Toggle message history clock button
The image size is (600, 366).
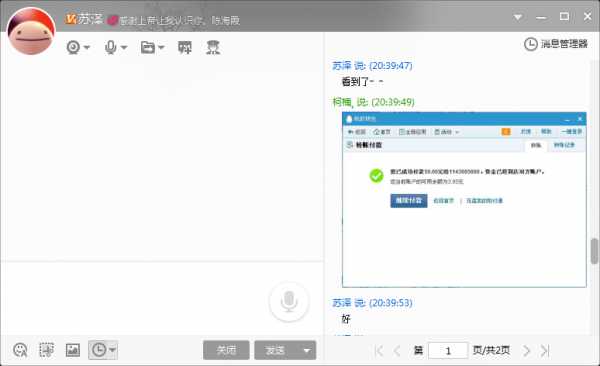(x=99, y=350)
